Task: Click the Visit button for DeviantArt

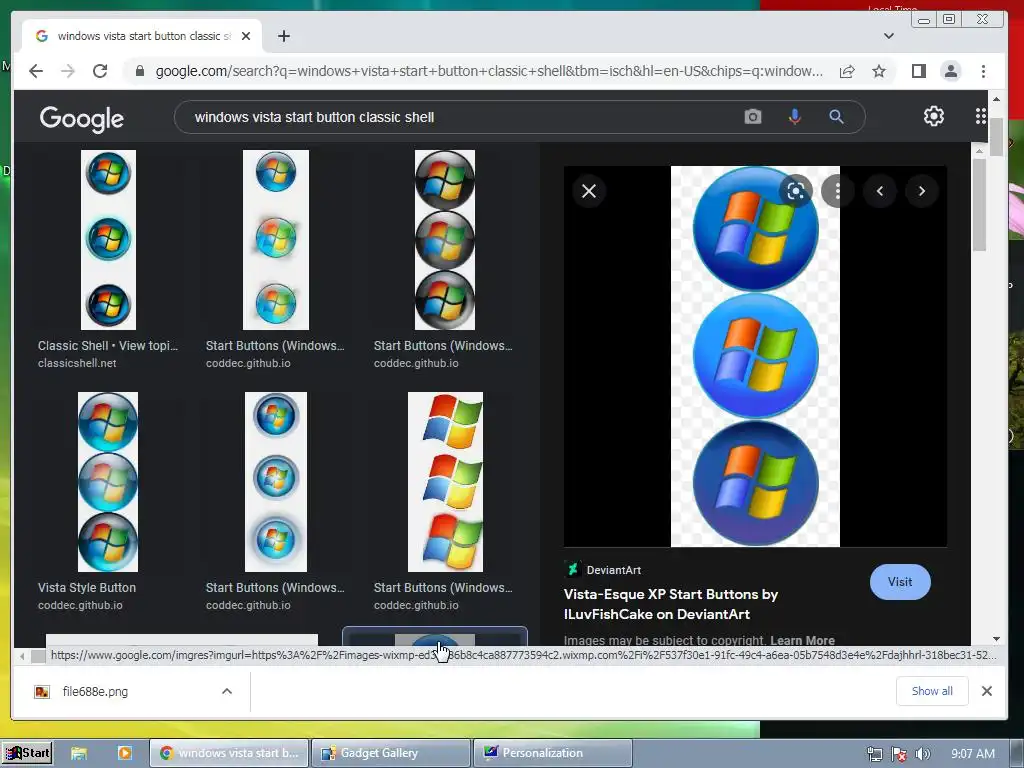Action: [899, 582]
